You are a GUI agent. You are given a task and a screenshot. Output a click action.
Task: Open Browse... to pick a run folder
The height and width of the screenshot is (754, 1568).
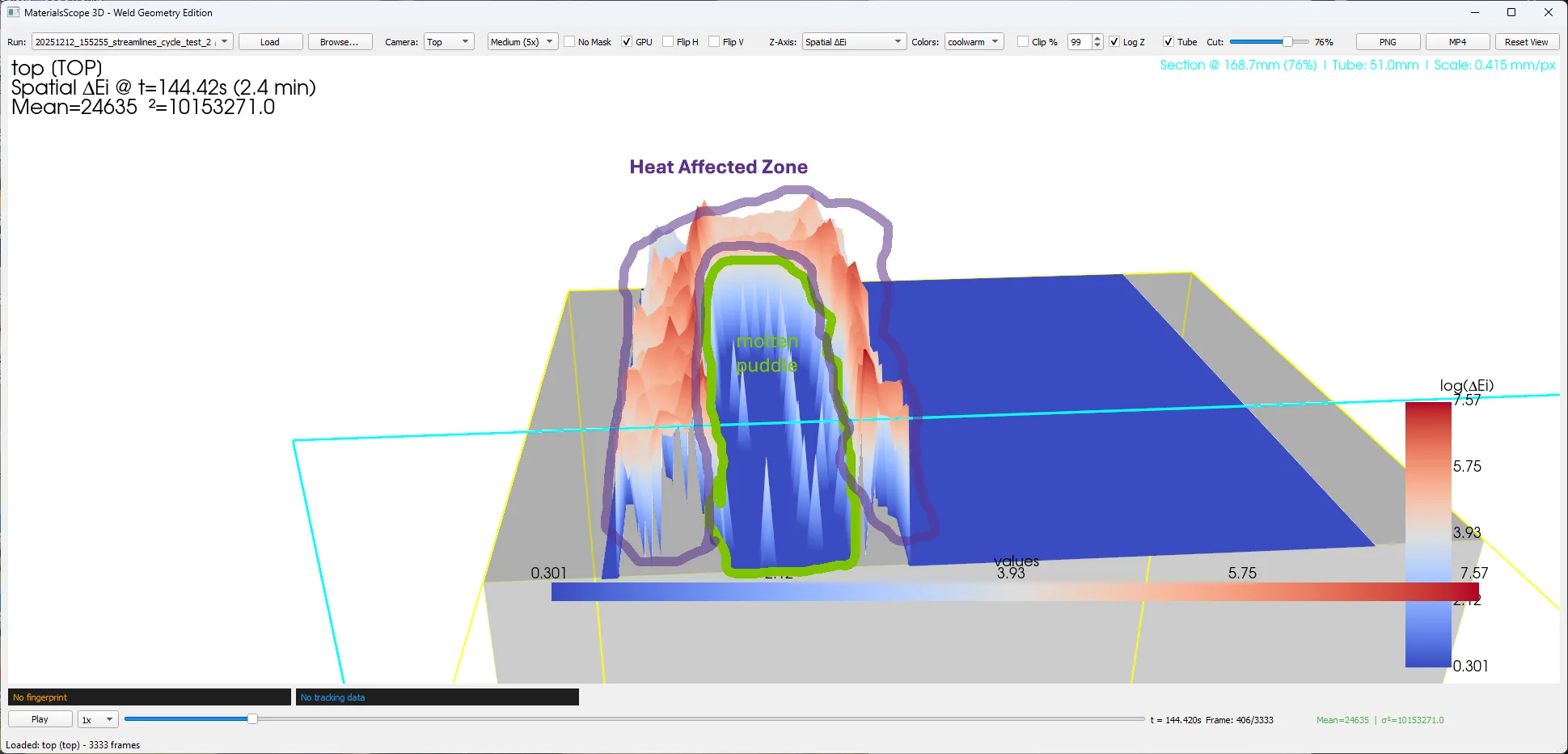pos(340,41)
